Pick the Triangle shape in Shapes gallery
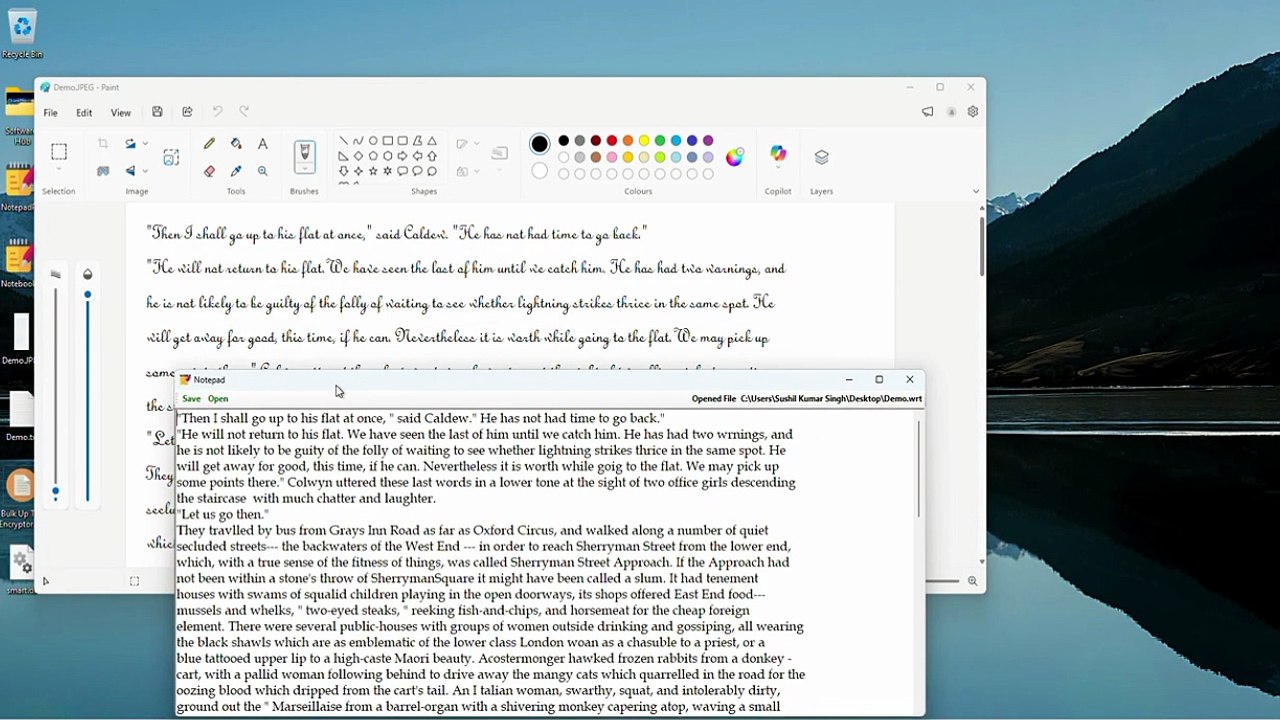1280x720 pixels. (x=432, y=141)
